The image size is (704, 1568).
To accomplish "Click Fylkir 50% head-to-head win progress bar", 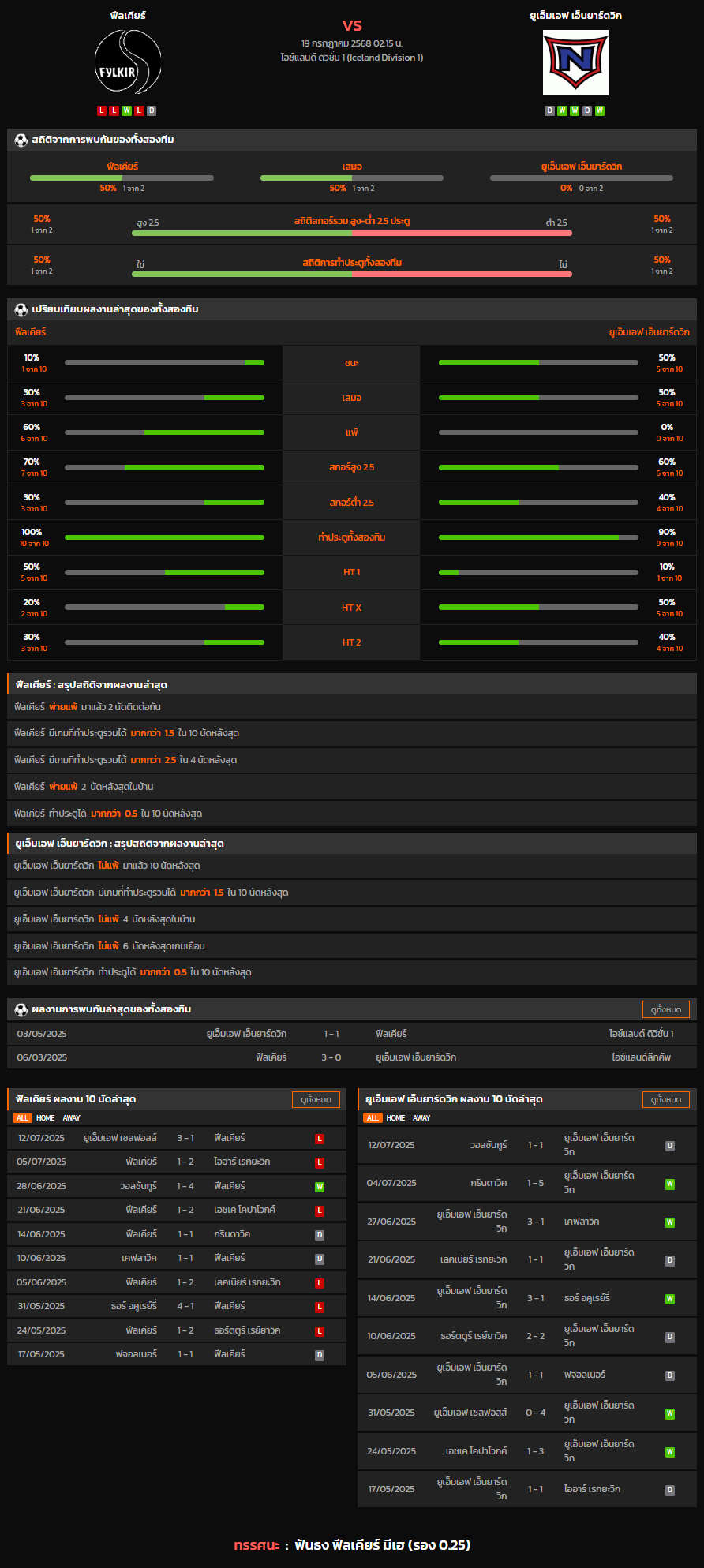I will click(122, 178).
